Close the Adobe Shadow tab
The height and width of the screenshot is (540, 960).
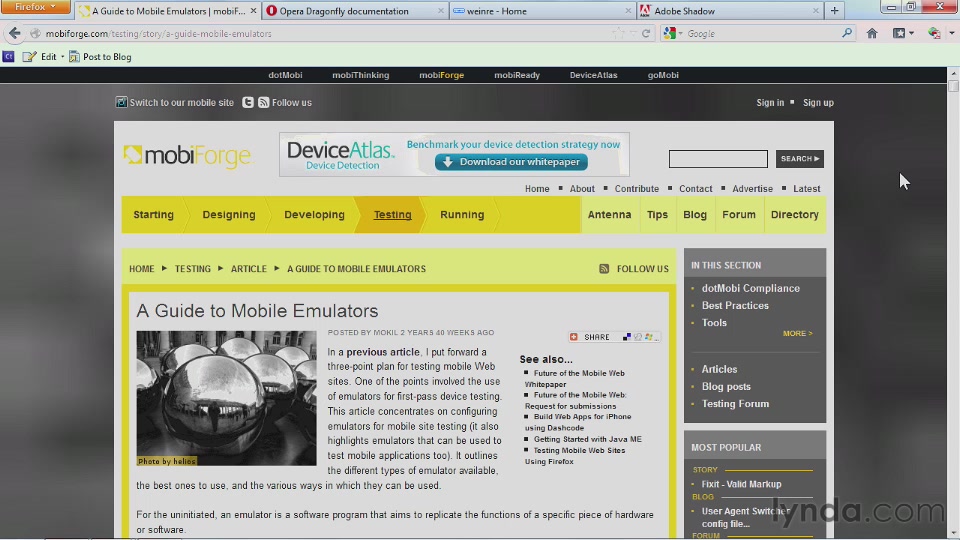coord(816,11)
